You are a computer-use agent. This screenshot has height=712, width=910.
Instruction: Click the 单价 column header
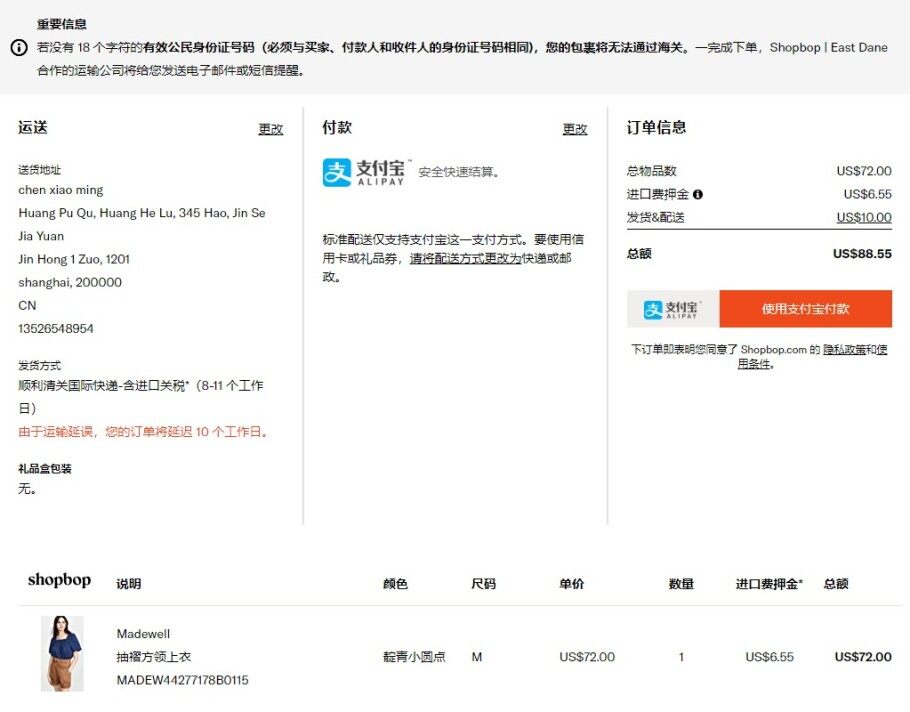pyautogui.click(x=572, y=584)
